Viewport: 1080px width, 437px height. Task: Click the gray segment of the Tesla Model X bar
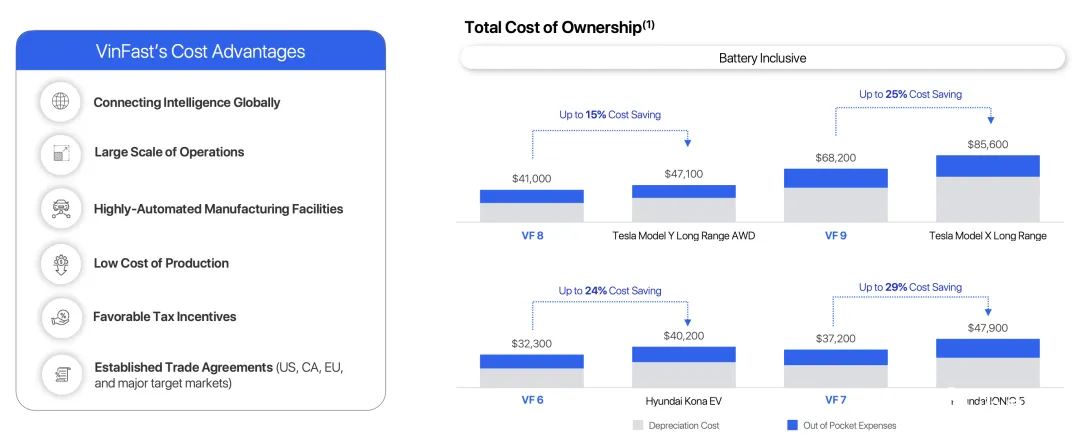click(x=988, y=199)
